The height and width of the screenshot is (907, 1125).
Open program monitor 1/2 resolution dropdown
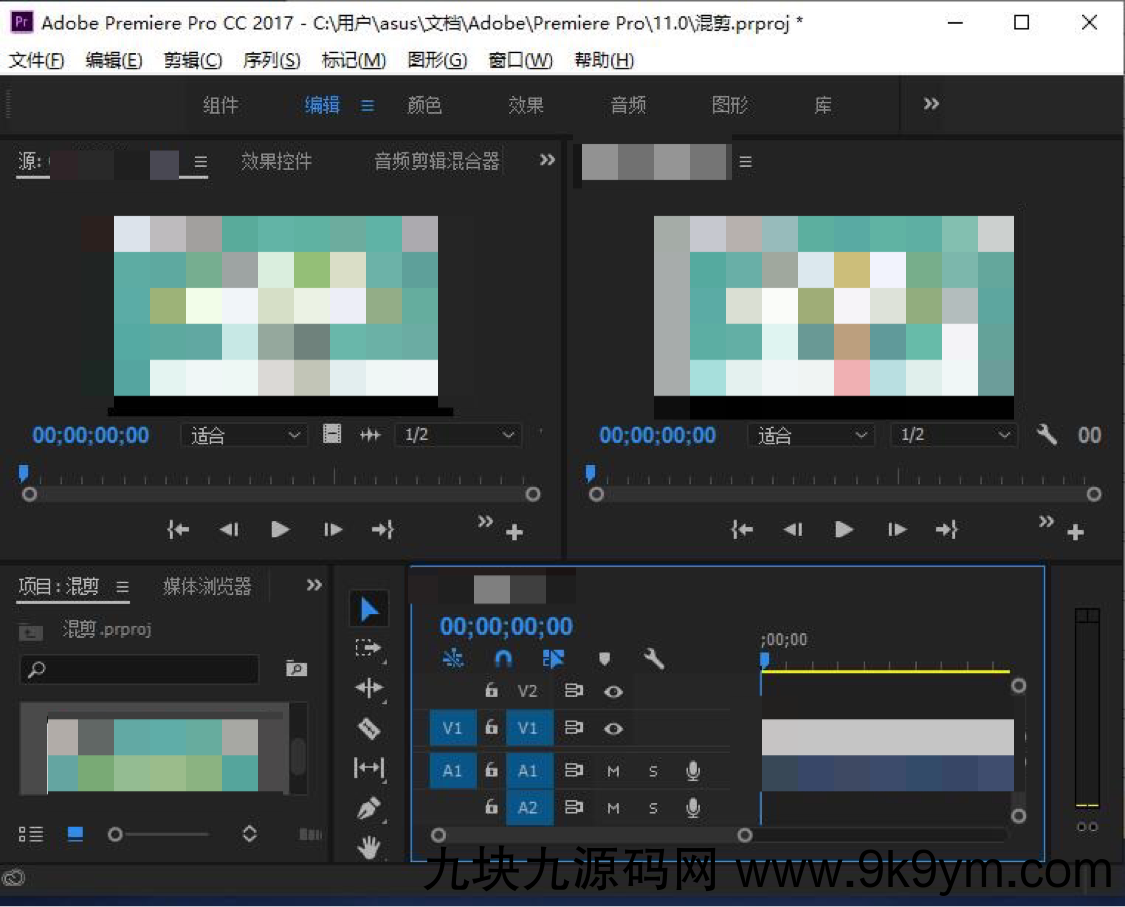(952, 435)
